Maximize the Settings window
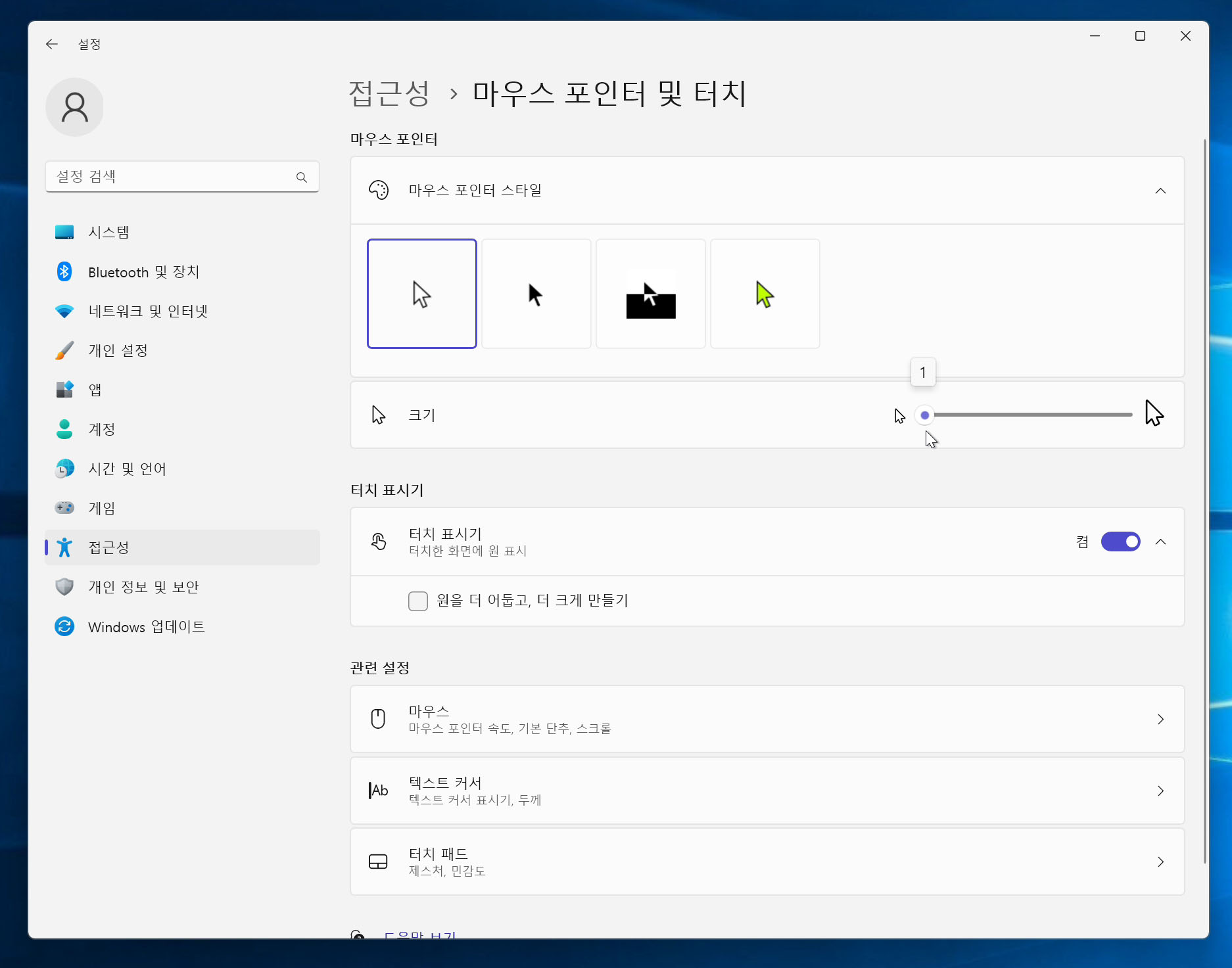Screen dimensions: 1232x968 (1140, 36)
